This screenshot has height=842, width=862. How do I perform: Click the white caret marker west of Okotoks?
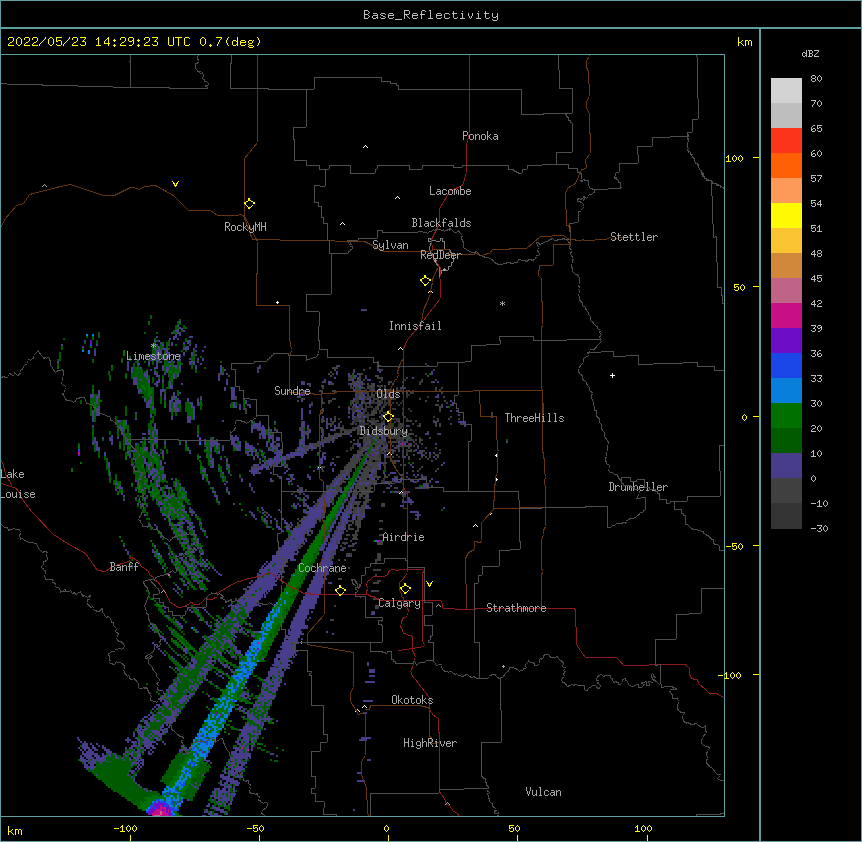click(x=364, y=707)
